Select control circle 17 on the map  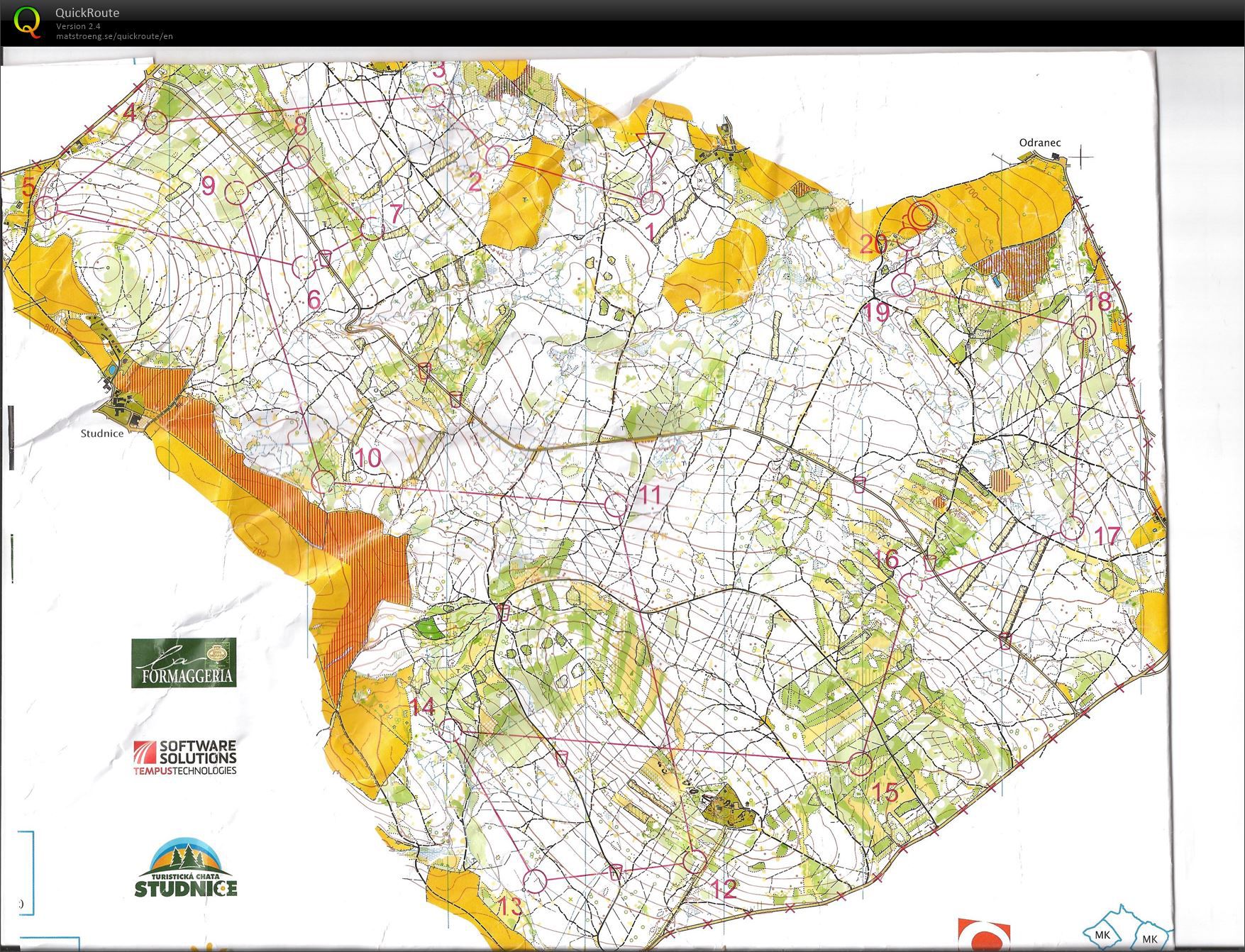point(1072,528)
